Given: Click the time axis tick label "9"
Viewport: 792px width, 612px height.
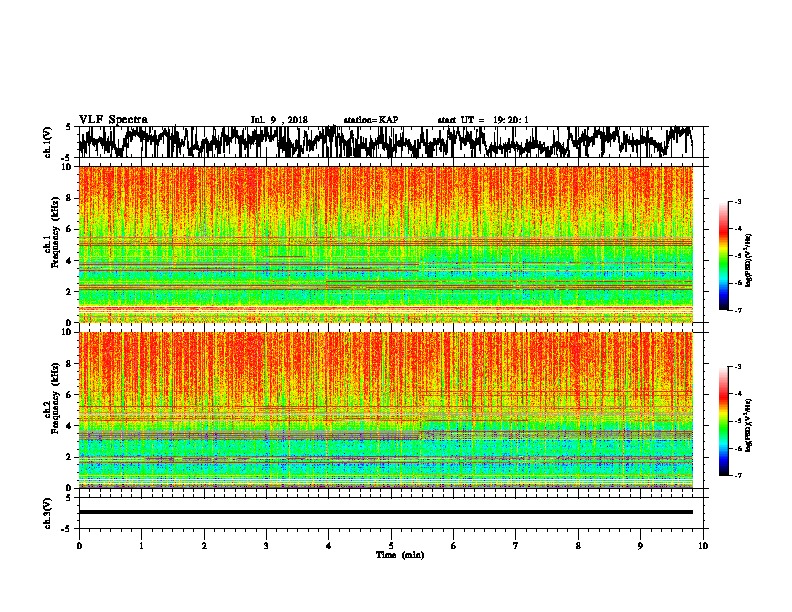Looking at the screenshot, I should pyautogui.click(x=640, y=546).
